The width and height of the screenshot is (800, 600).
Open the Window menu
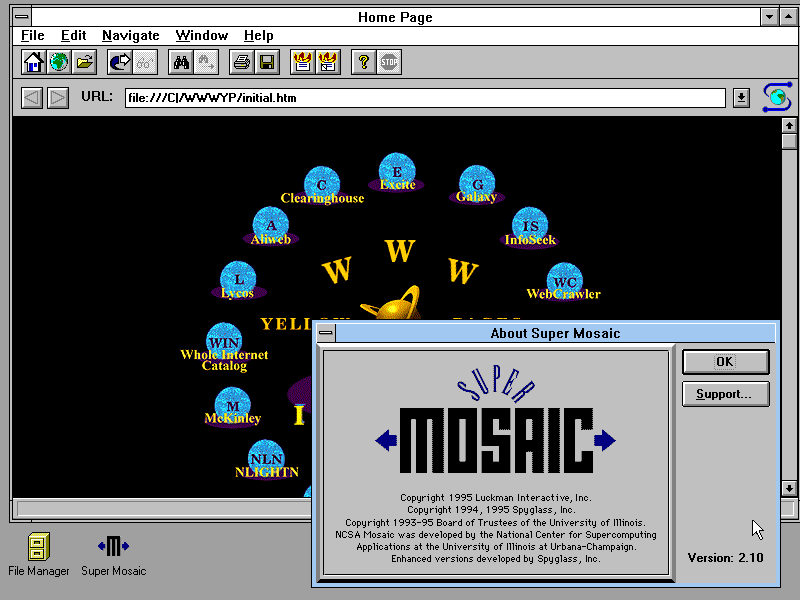(202, 35)
